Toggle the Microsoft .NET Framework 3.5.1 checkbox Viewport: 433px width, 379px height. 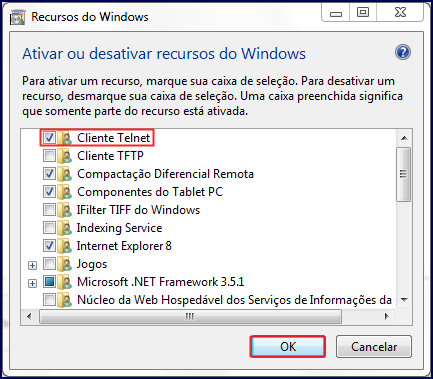(x=49, y=281)
